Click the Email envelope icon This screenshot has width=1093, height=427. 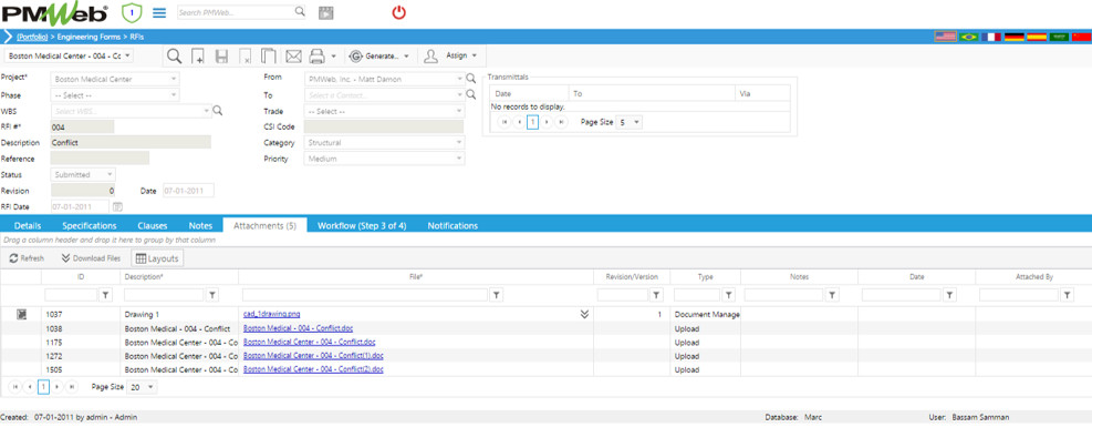click(293, 57)
